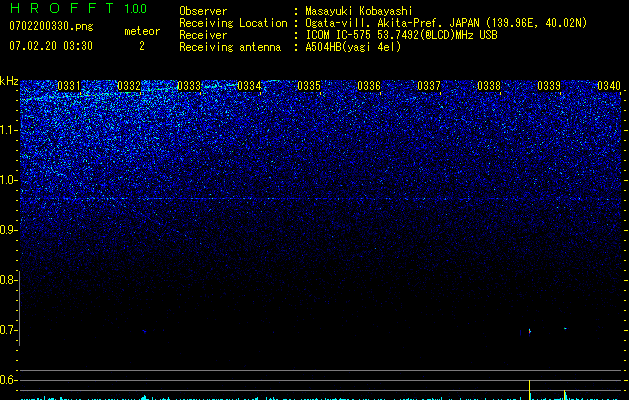Click the Observer label
The image size is (629, 400).
203,11
